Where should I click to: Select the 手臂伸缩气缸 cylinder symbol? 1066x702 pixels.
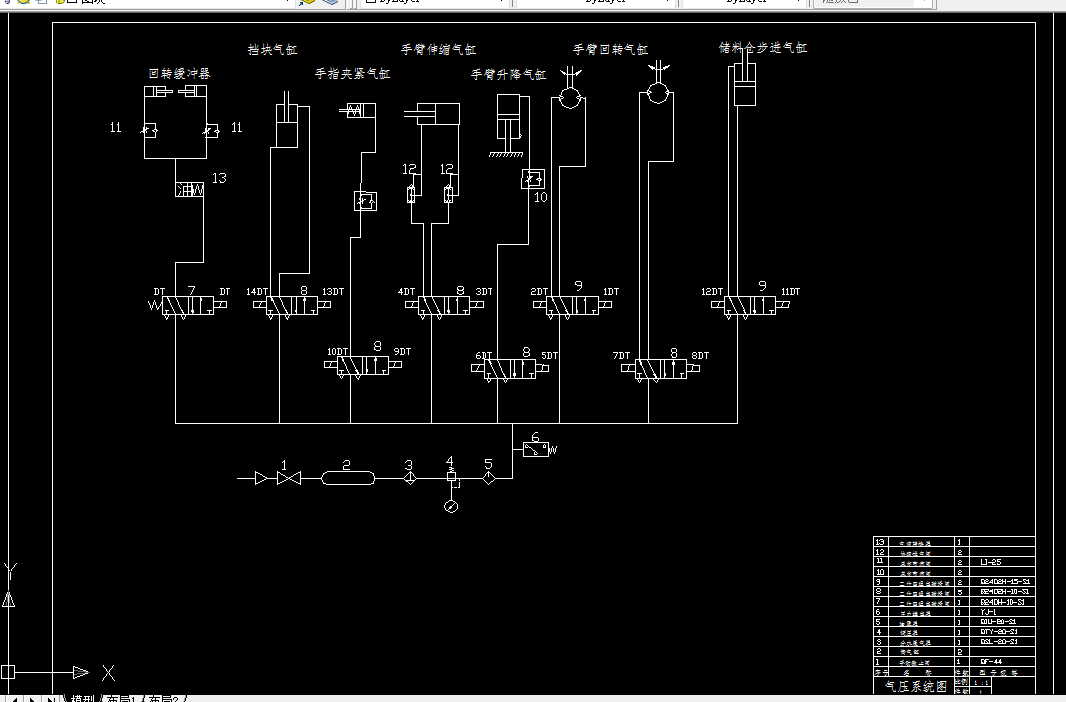[x=432, y=114]
